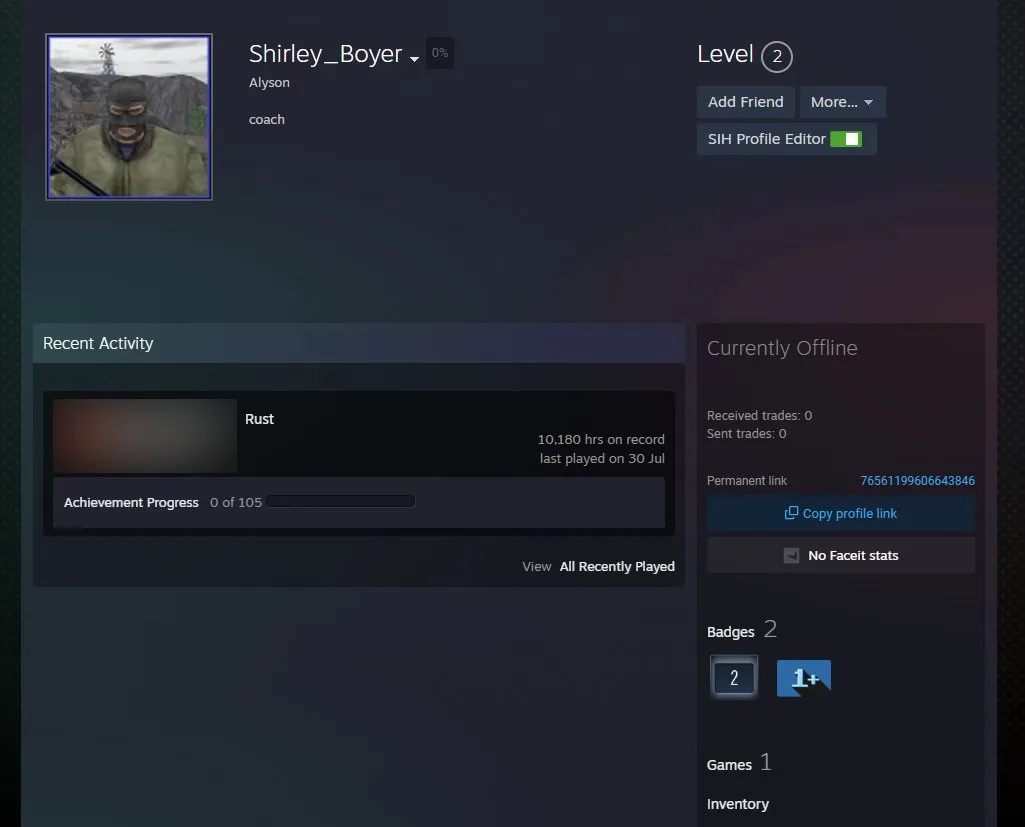Screen dimensions: 1025x827
Task: Click the 0% indicator next to username
Action: 440,53
